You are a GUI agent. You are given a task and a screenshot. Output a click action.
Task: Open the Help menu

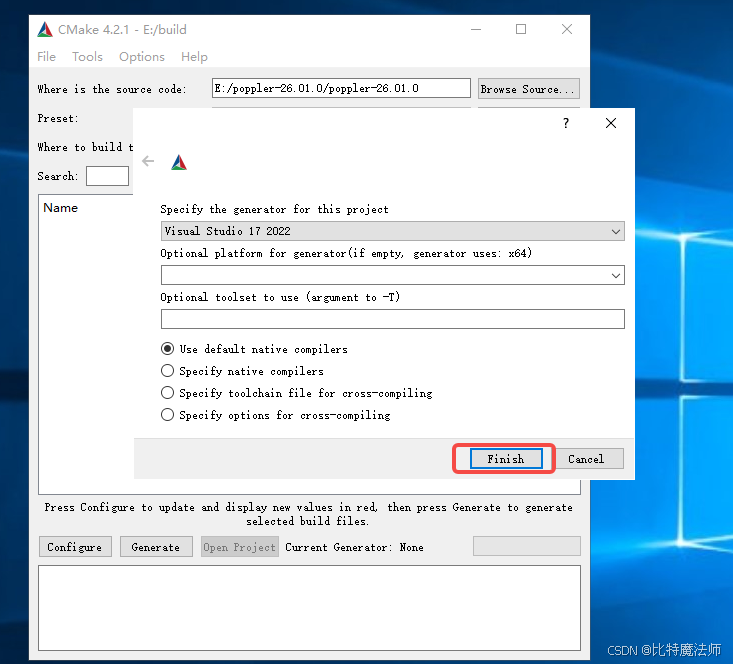click(x=194, y=57)
